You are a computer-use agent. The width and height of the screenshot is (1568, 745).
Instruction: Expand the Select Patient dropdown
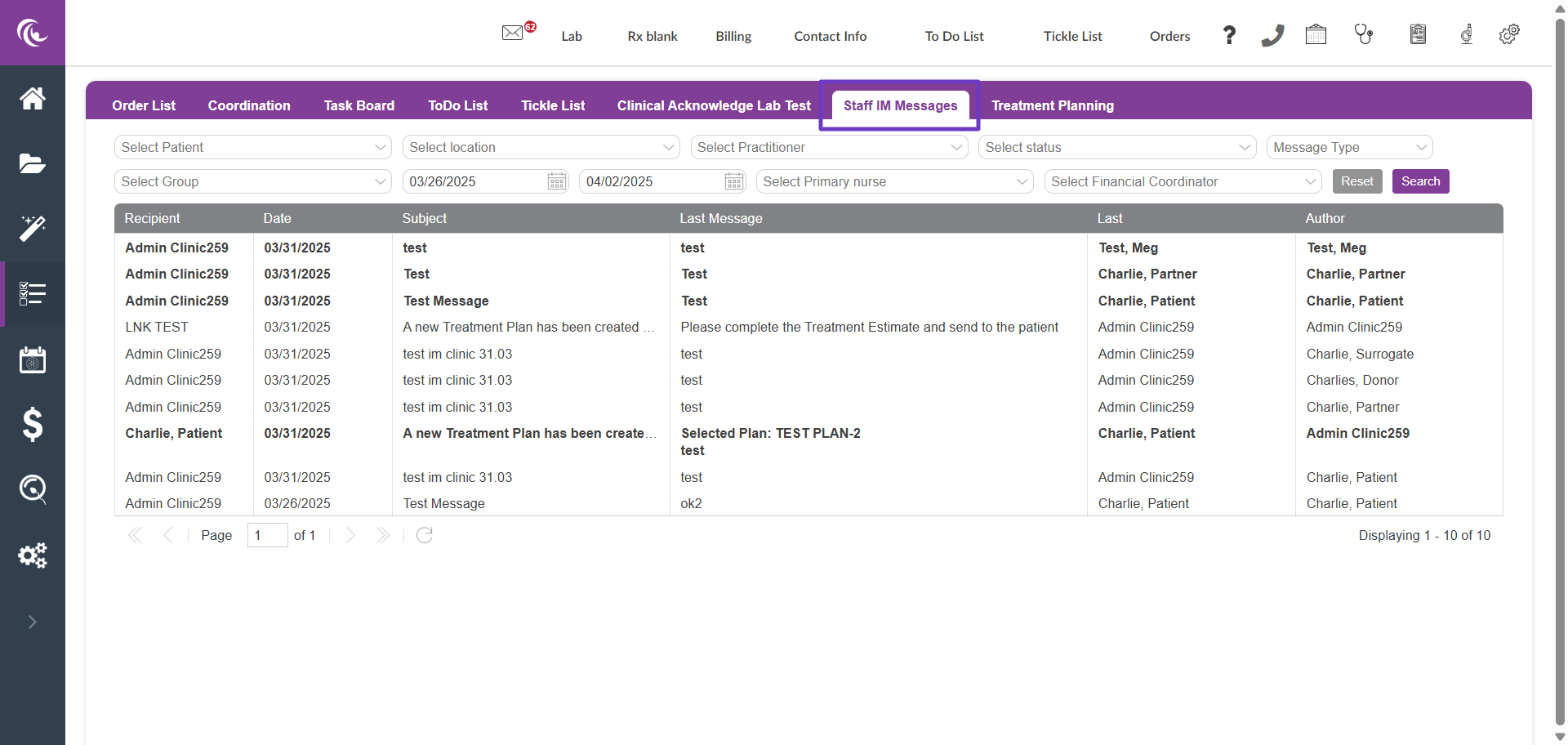pyautogui.click(x=252, y=147)
